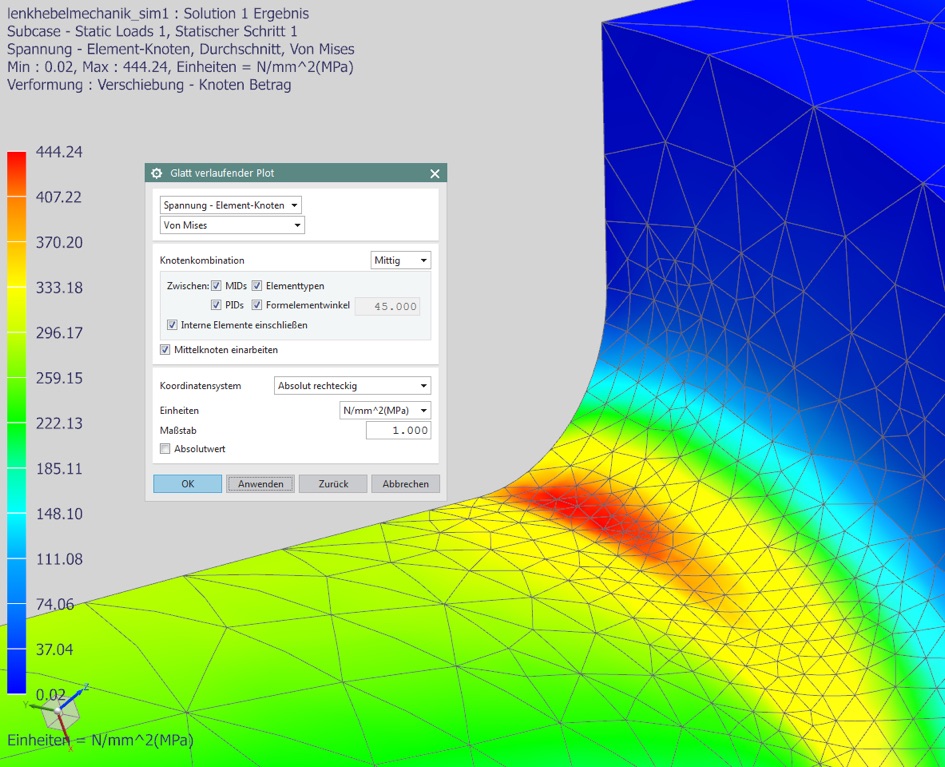
Task: Uncheck the PIDs checkbox
Action: click(x=217, y=305)
